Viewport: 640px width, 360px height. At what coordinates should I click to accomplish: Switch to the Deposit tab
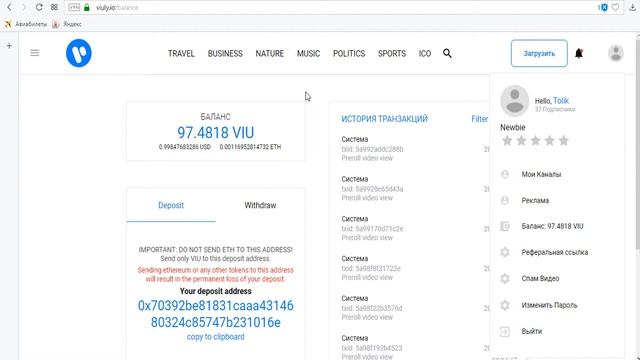pyautogui.click(x=171, y=205)
